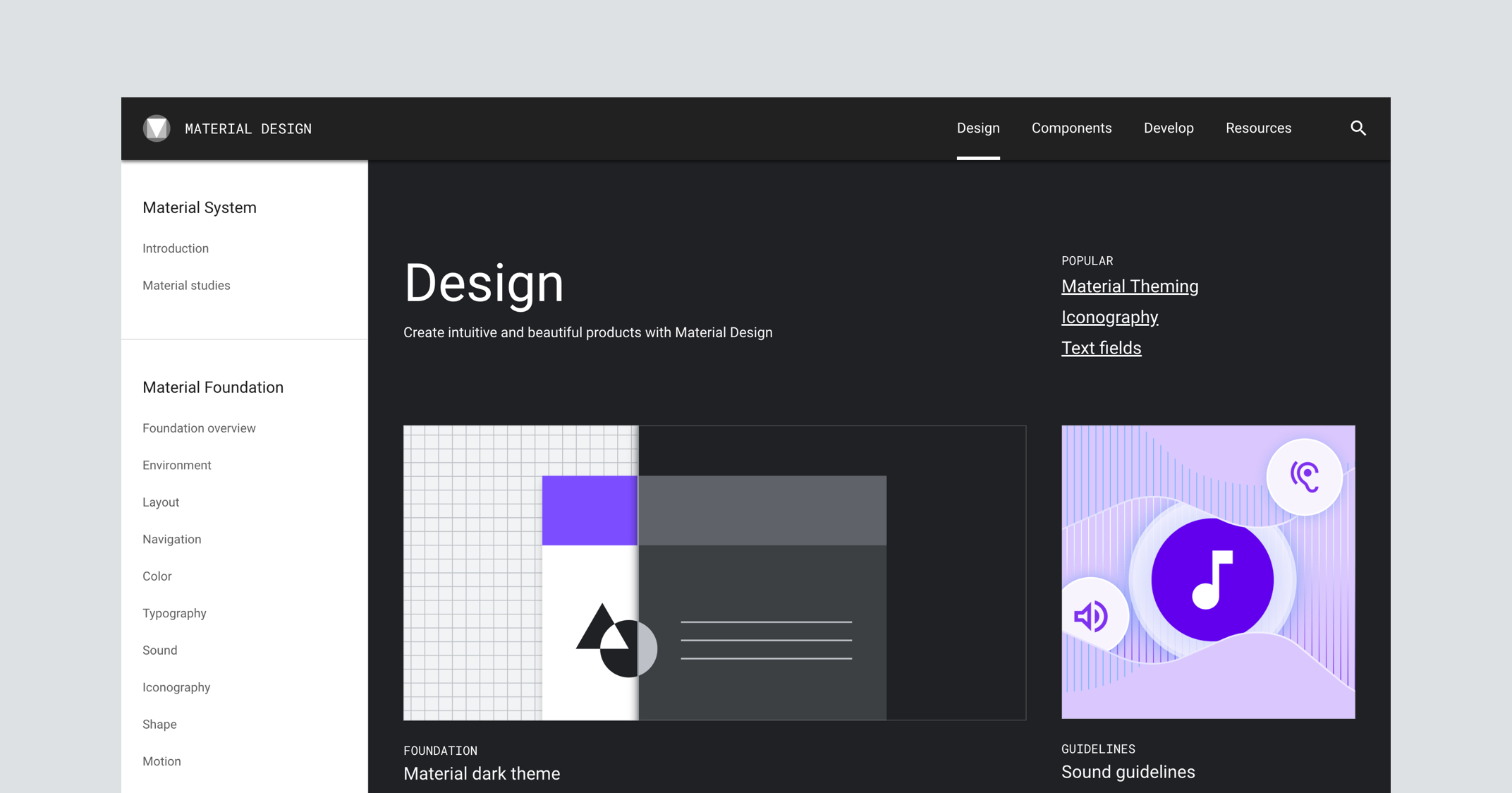Click the ear icon in sound artwork
This screenshot has height=793, width=1512.
point(1305,477)
